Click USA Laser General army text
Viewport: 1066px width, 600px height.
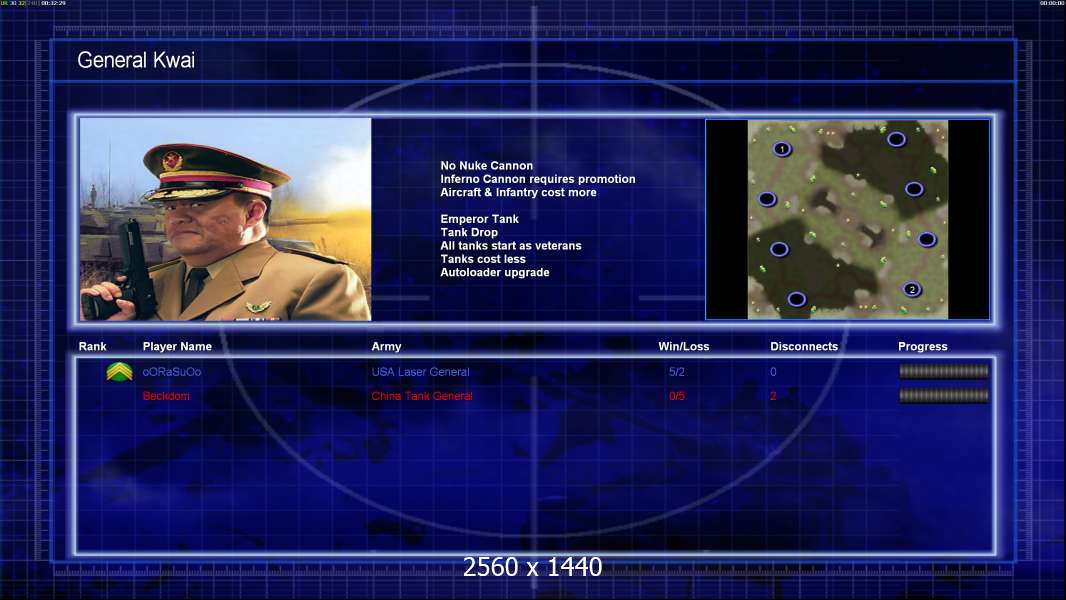click(420, 372)
